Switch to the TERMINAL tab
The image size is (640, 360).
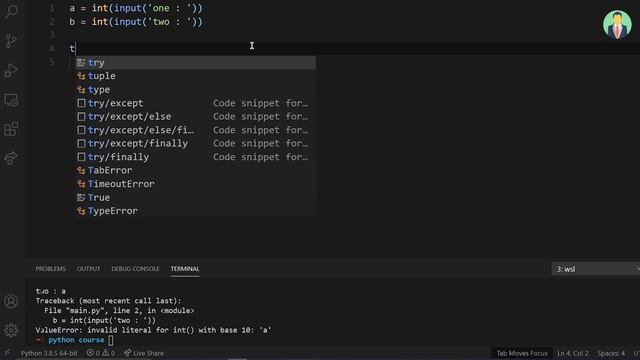(185, 269)
